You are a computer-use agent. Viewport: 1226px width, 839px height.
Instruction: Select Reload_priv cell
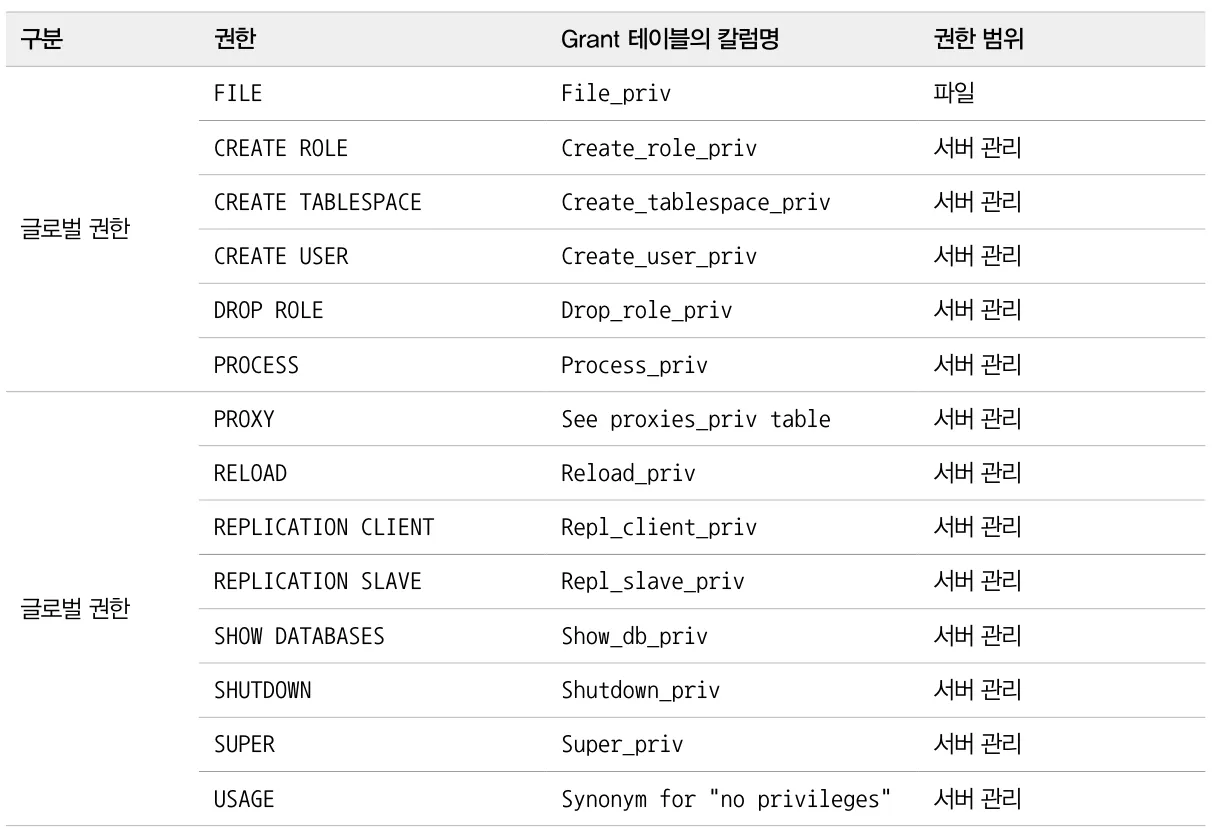[628, 474]
